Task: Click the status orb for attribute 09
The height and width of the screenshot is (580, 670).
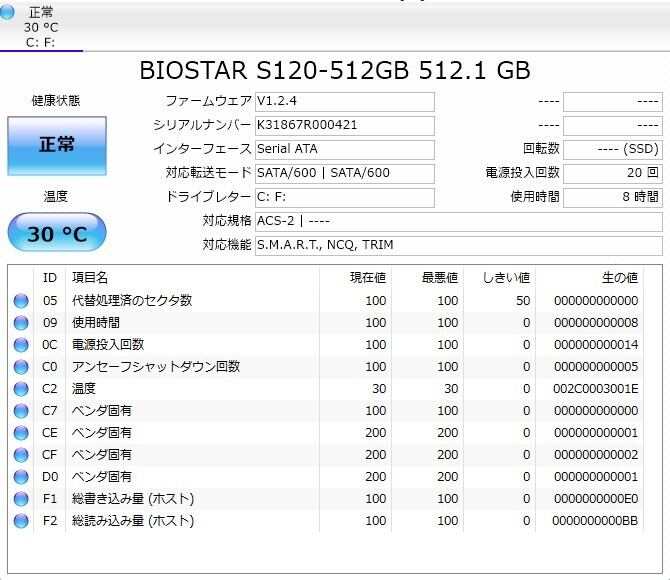Action: 21,323
